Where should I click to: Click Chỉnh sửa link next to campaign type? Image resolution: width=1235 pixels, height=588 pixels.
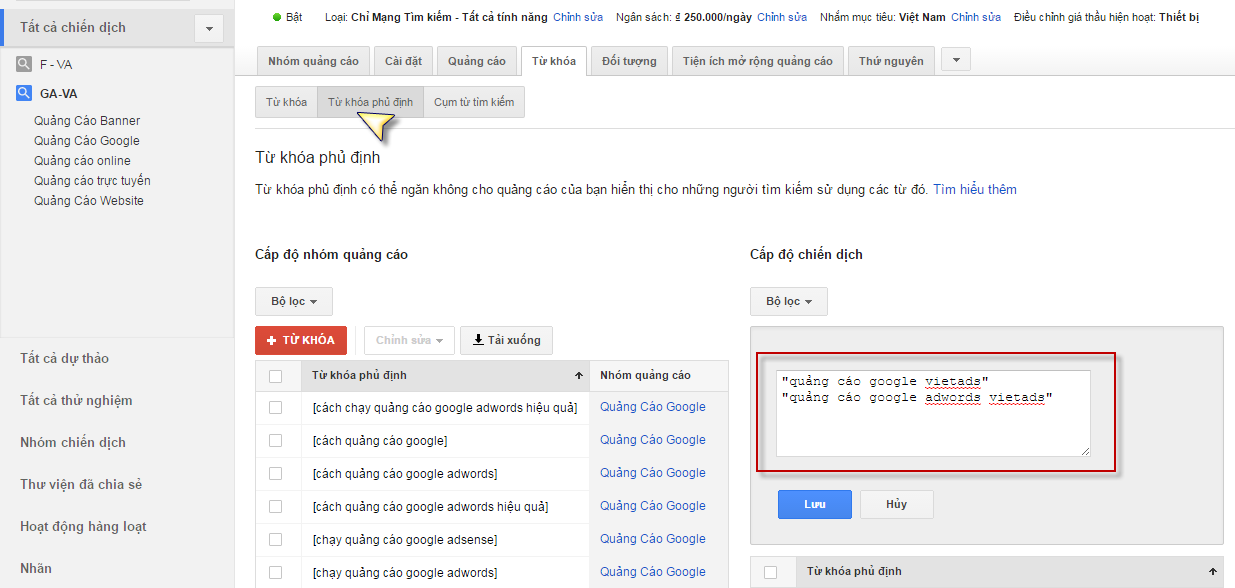pyautogui.click(x=578, y=17)
